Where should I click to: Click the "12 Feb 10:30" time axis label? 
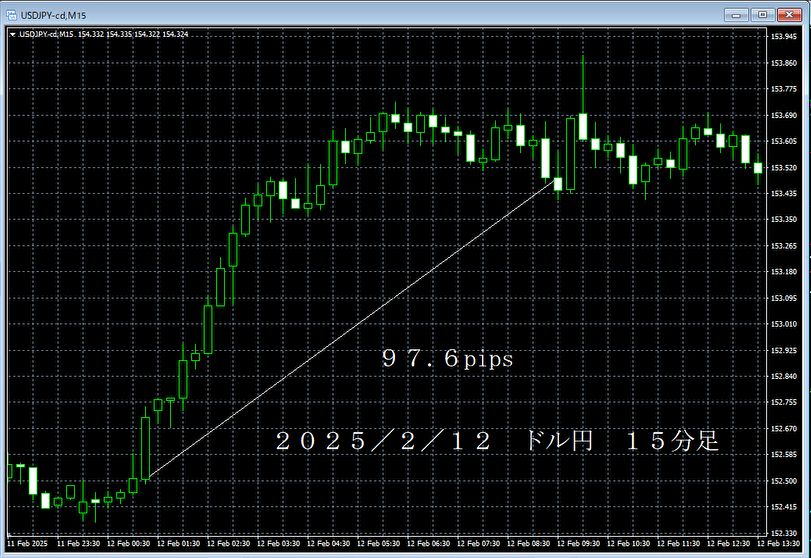pyautogui.click(x=628, y=544)
